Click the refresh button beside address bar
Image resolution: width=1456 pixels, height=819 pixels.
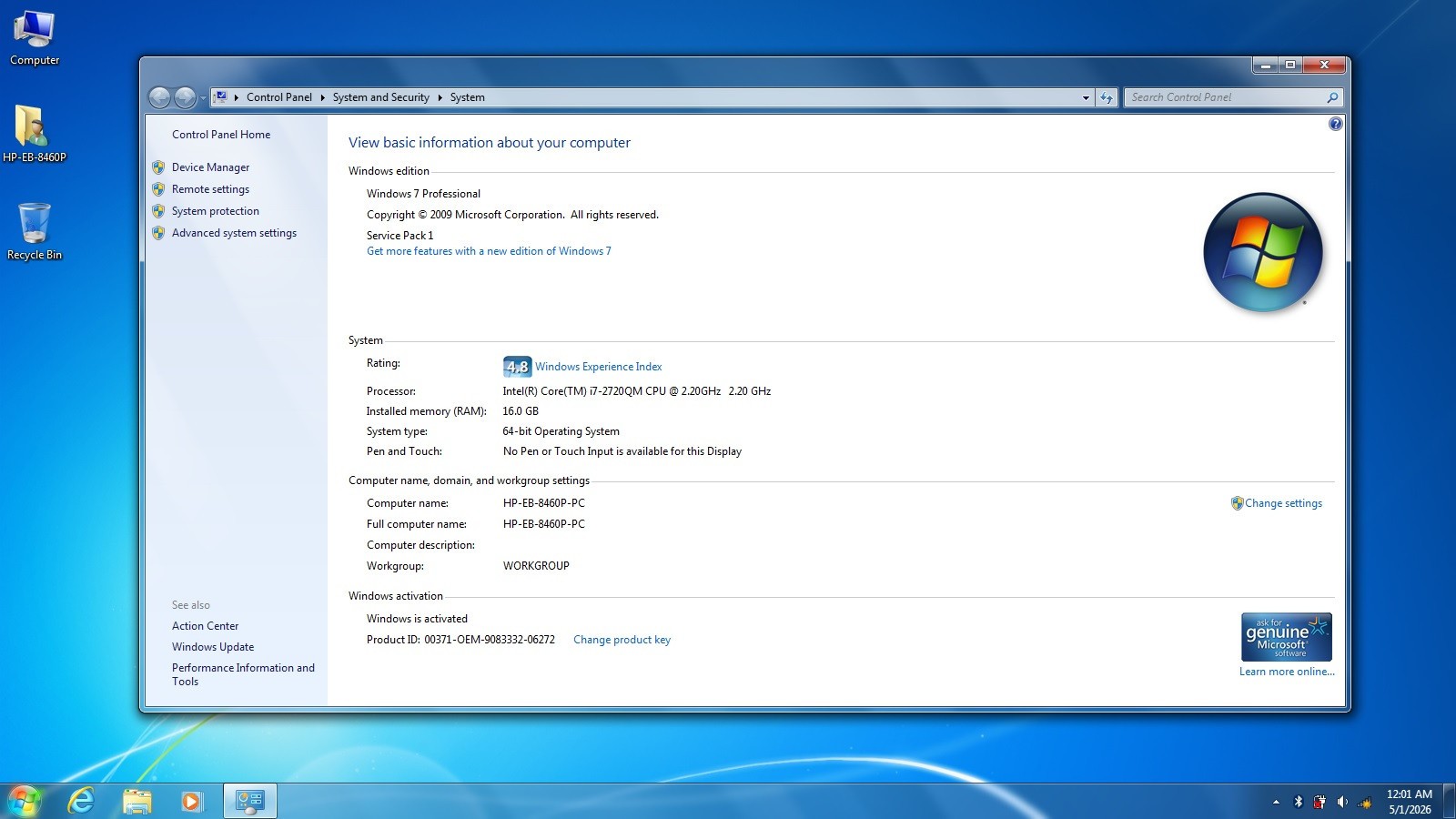tap(1107, 97)
